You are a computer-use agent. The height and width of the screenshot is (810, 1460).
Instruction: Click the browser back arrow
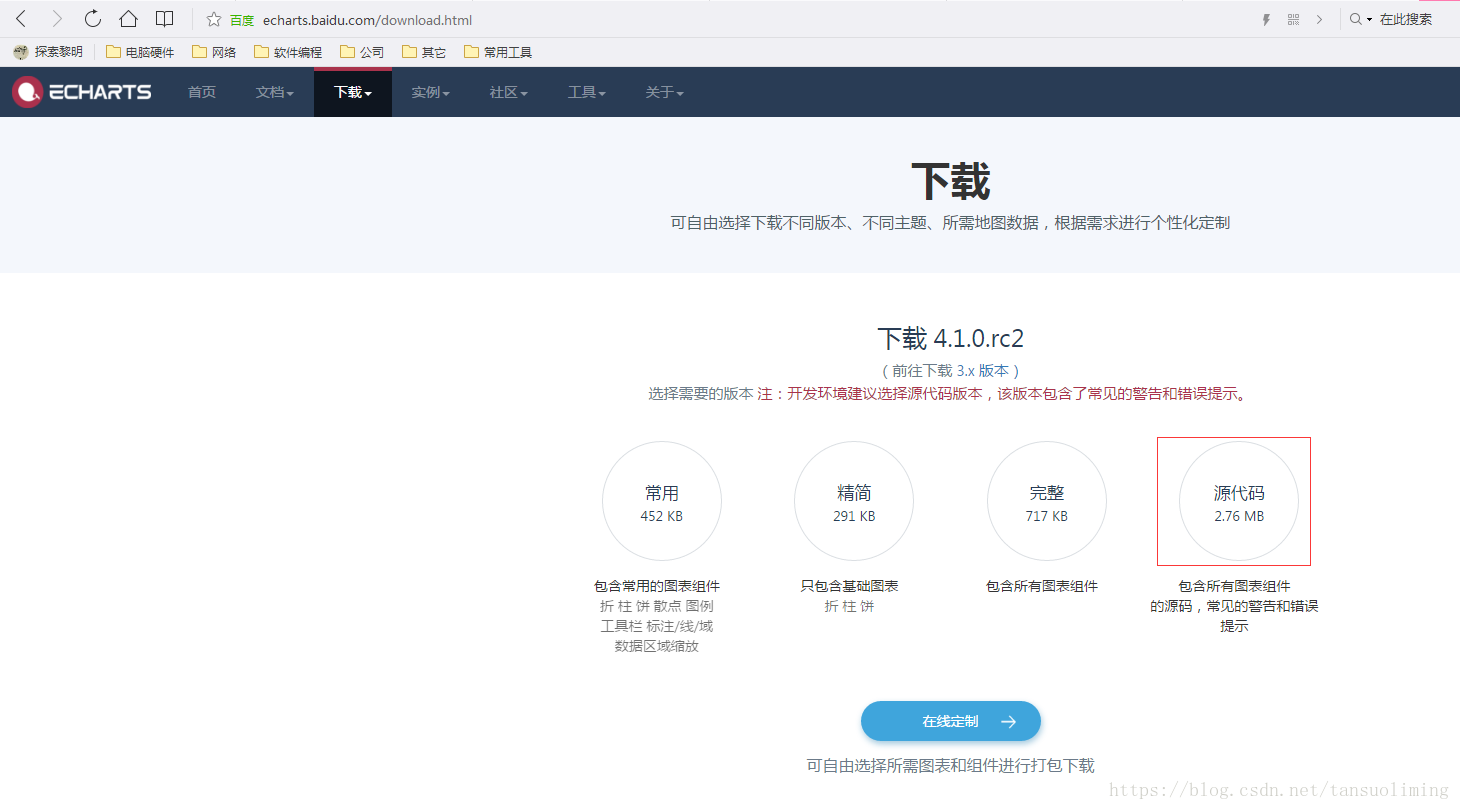click(21, 19)
